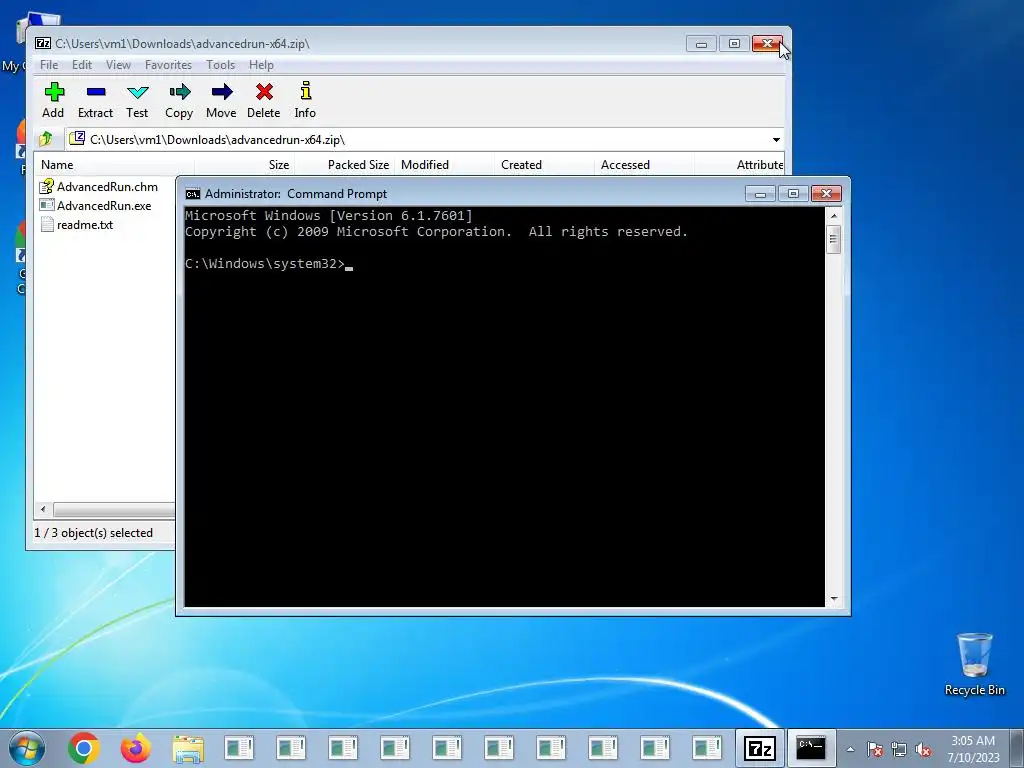Open the File menu in 7-Zip
1024x768 pixels.
click(x=49, y=65)
